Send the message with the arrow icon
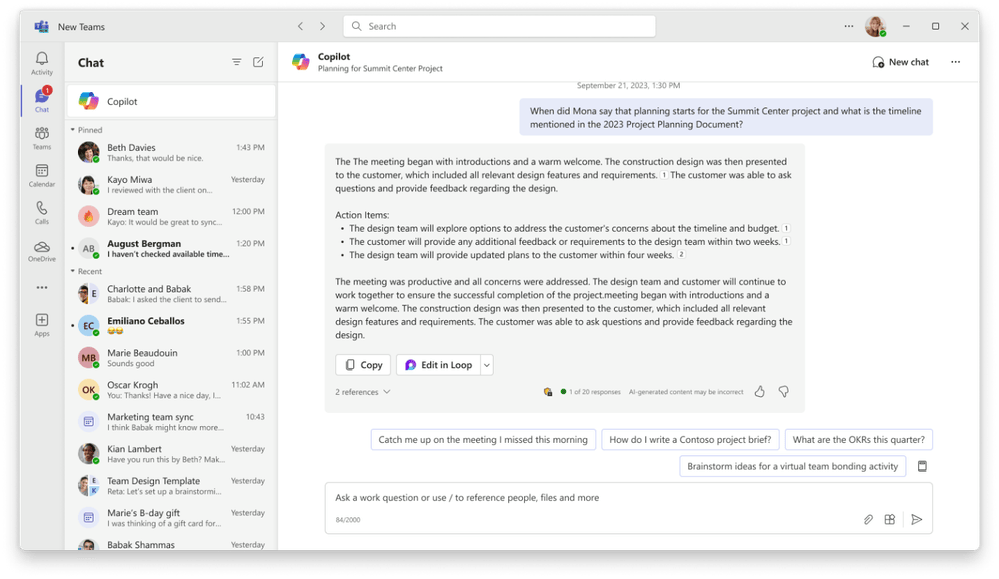The width and height of the screenshot is (999, 579). pos(916,520)
